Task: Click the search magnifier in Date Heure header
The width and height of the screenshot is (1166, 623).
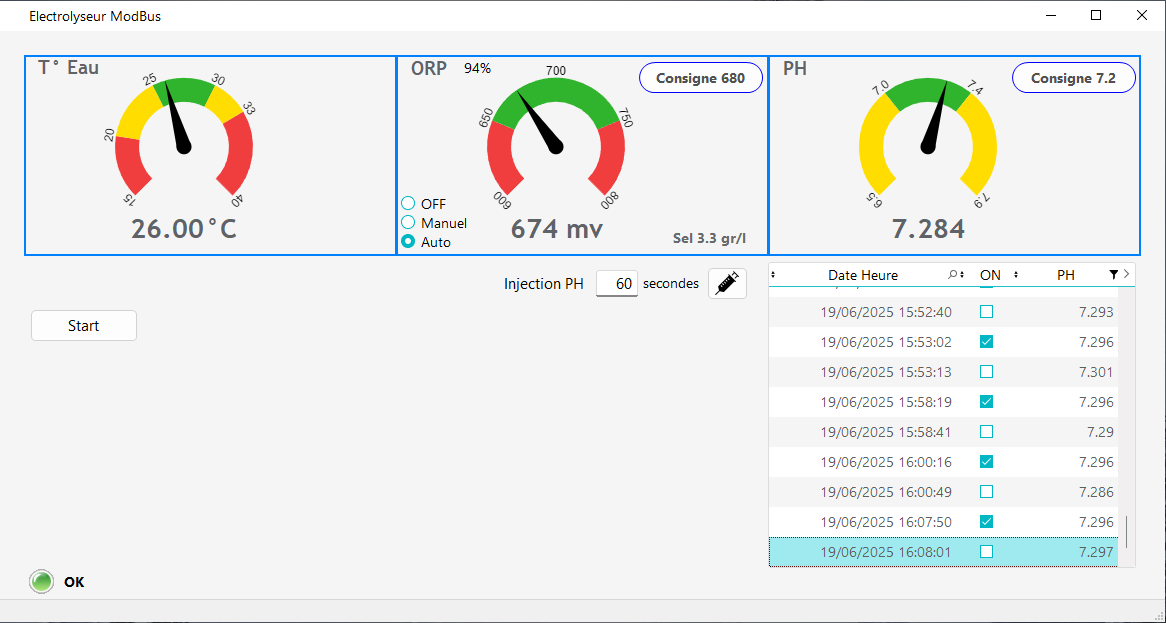Action: click(953, 275)
